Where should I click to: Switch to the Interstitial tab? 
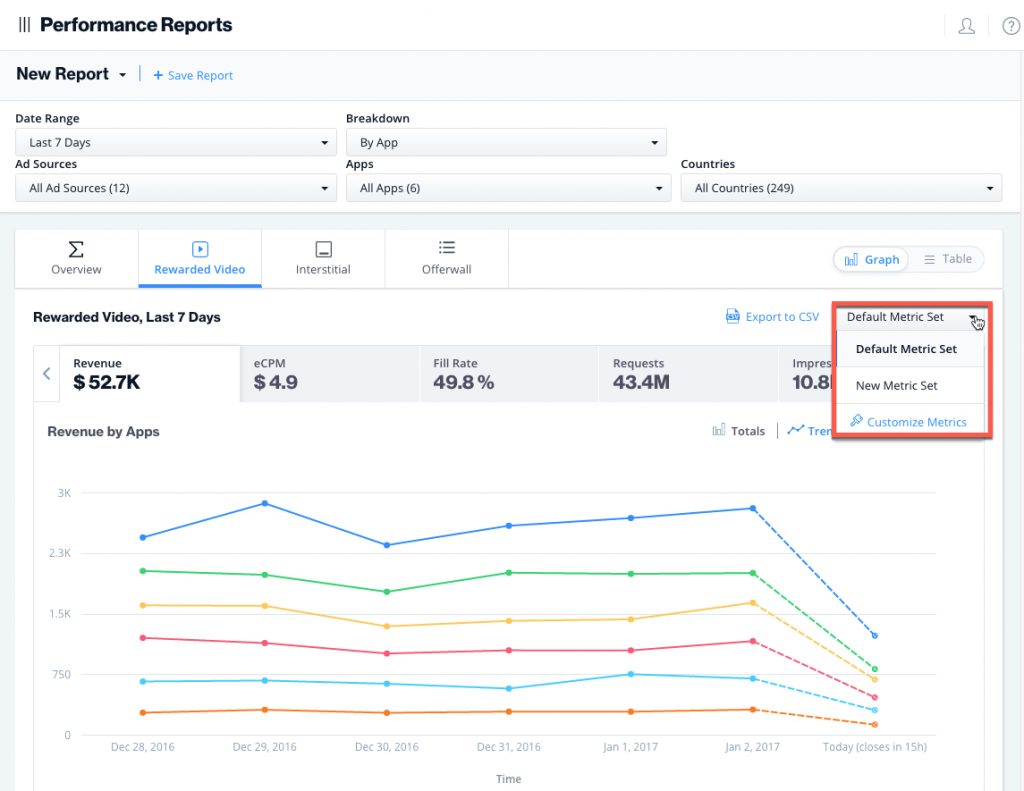click(x=323, y=258)
